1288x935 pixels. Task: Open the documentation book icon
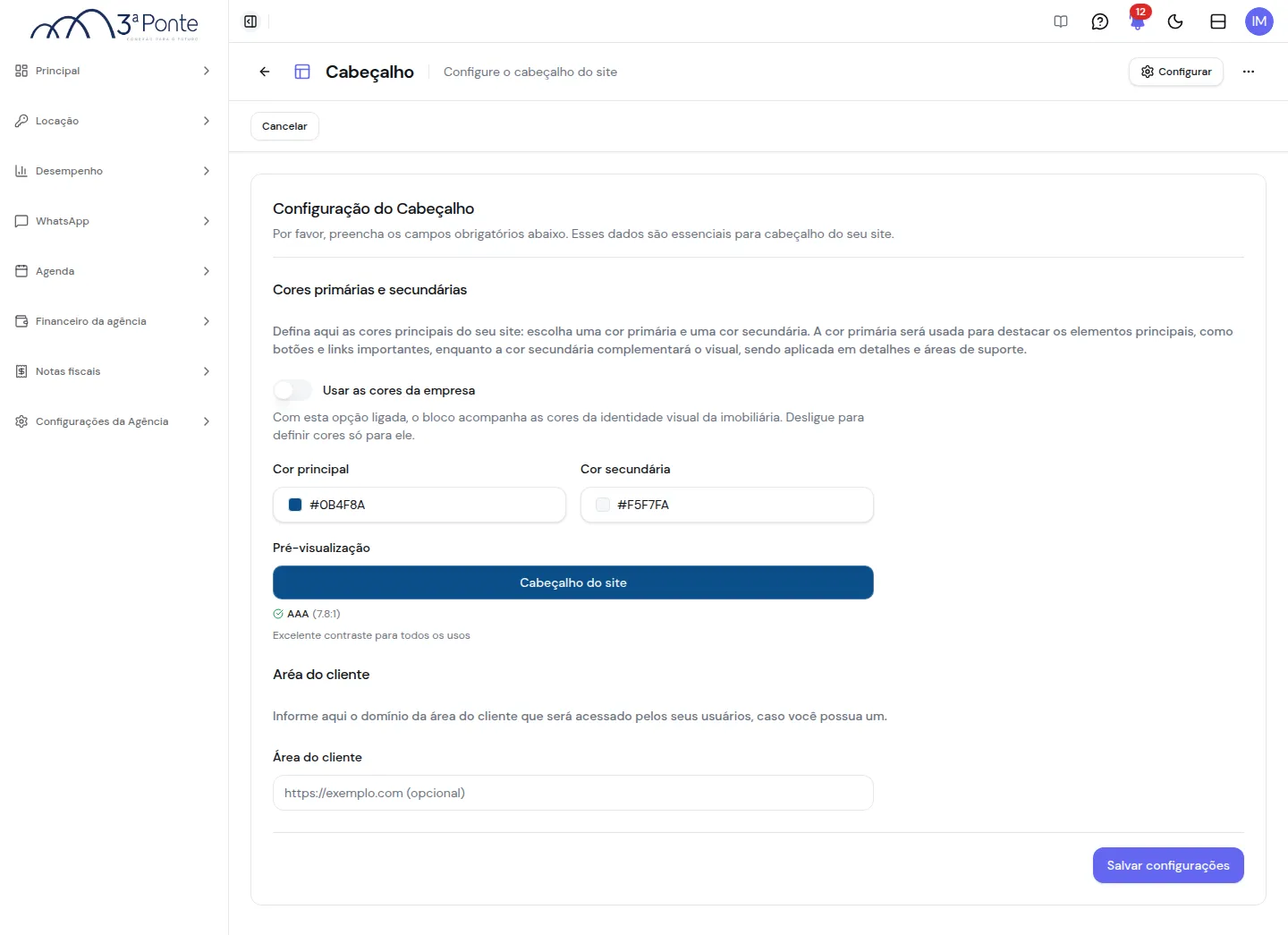(1061, 21)
